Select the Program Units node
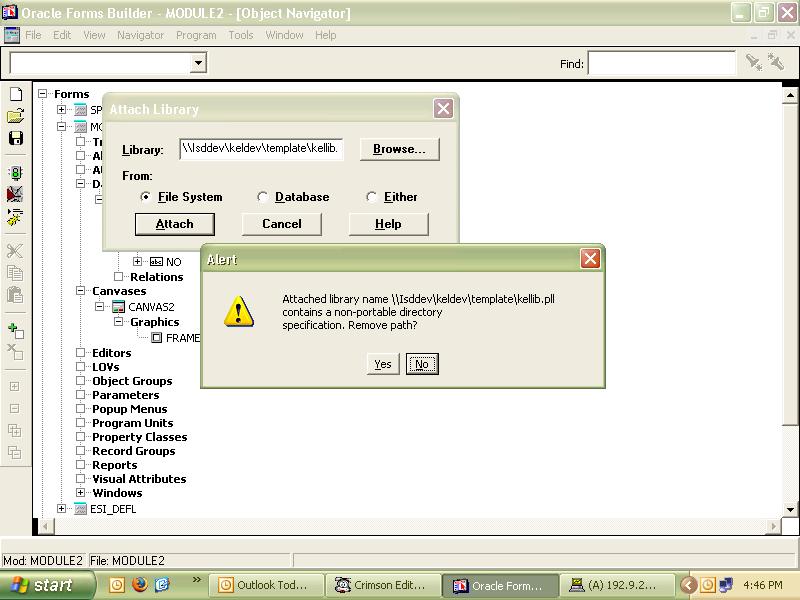Viewport: 800px width, 600px height. tap(133, 423)
